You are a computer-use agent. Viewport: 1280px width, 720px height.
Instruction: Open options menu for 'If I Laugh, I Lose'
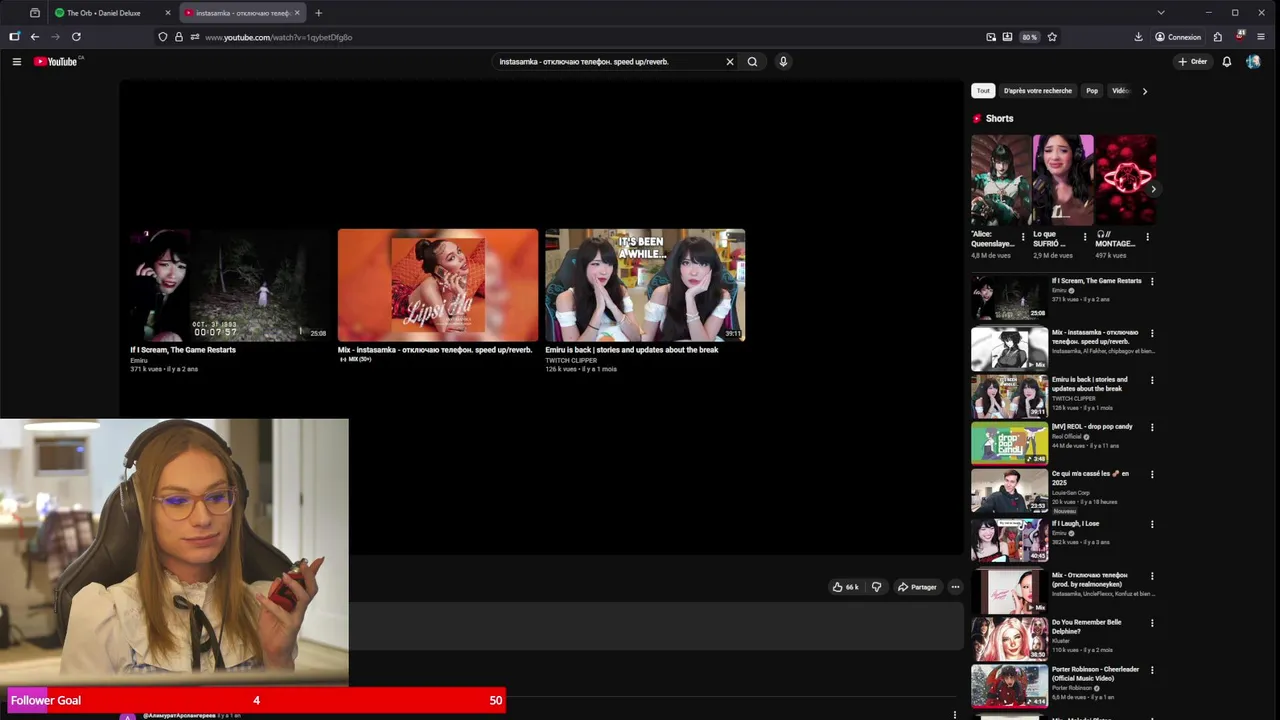pyautogui.click(x=1152, y=525)
